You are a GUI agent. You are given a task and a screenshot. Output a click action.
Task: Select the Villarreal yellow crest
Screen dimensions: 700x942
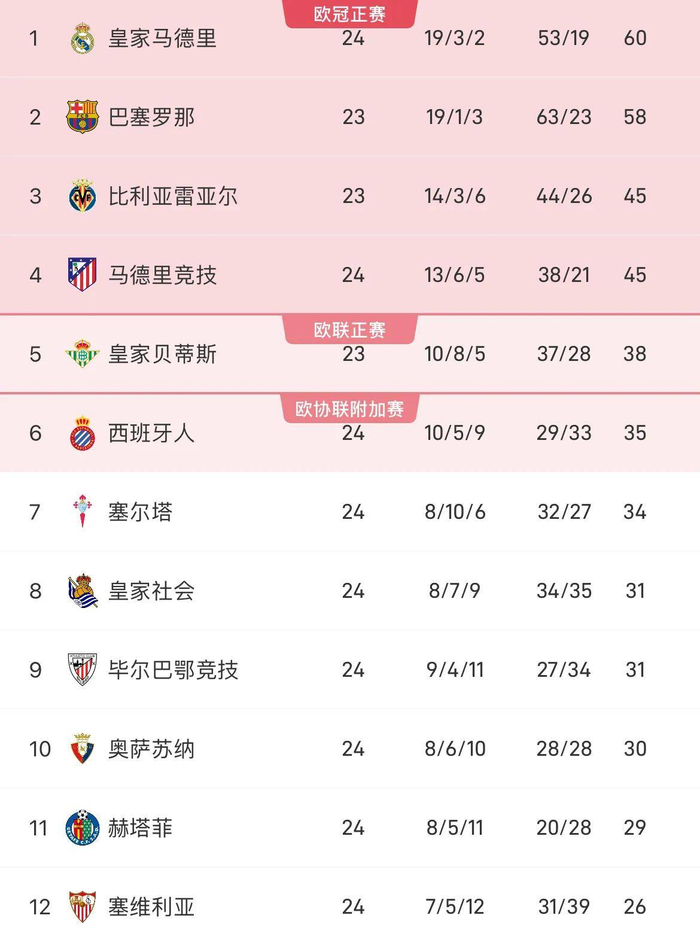tap(83, 196)
